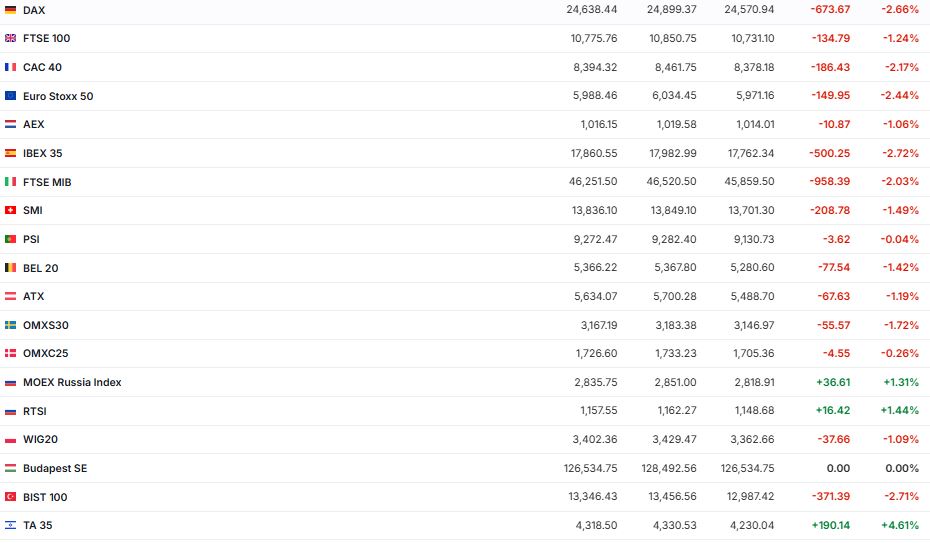This screenshot has height=543, width=930.
Task: Go to the Budapest SE index page
Action: click(x=55, y=468)
